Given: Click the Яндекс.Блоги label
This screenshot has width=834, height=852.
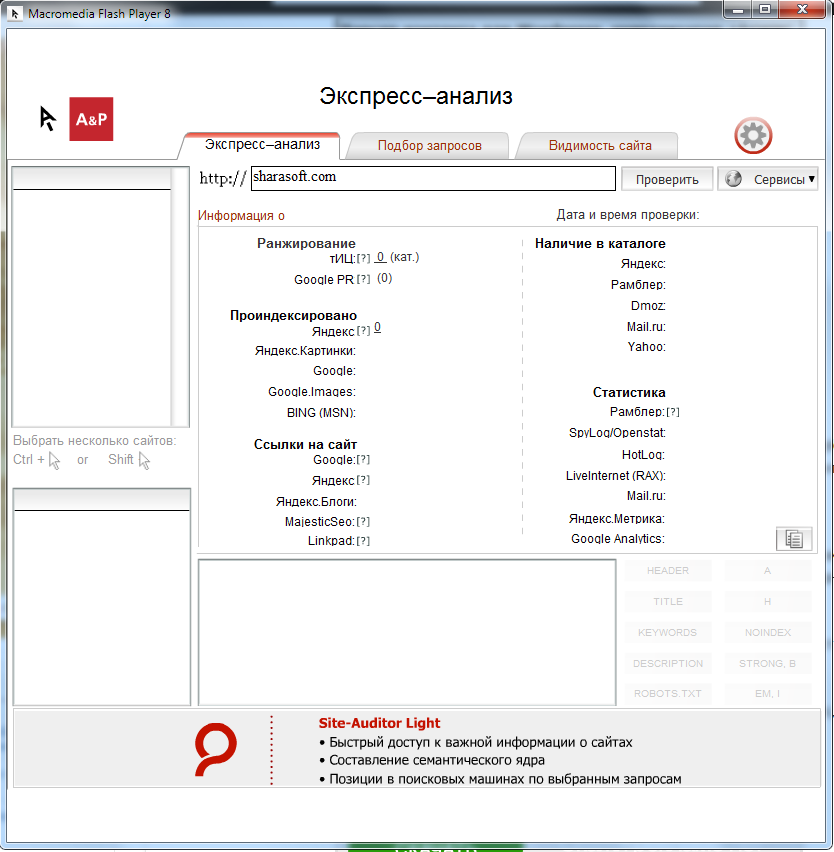Looking at the screenshot, I should click(316, 502).
